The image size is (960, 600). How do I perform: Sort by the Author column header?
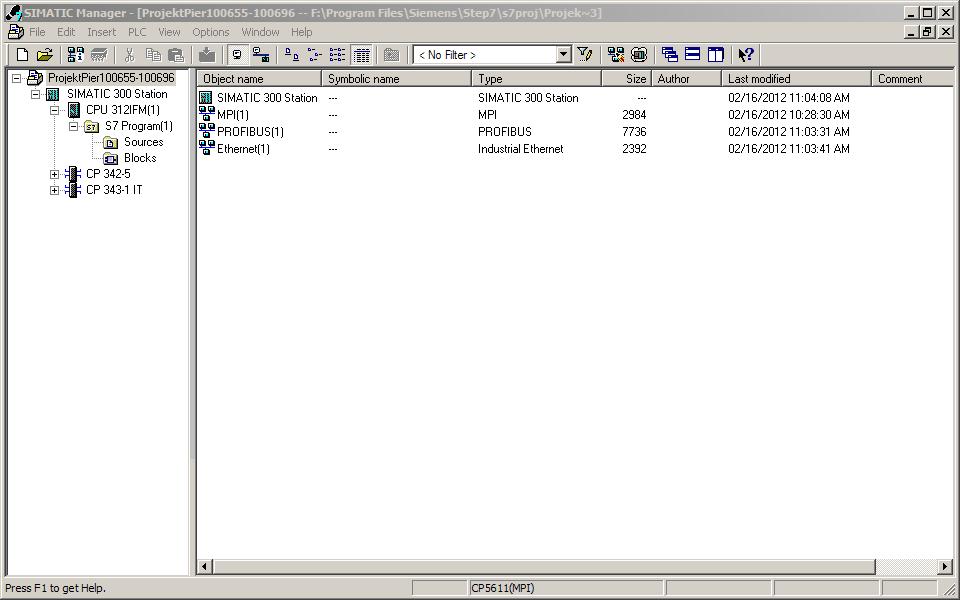pyautogui.click(x=686, y=78)
